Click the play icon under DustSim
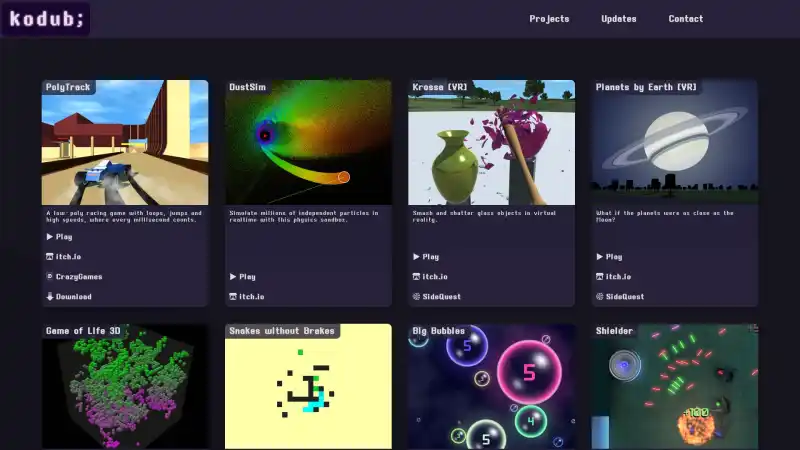This screenshot has height=450, width=800. [233, 277]
